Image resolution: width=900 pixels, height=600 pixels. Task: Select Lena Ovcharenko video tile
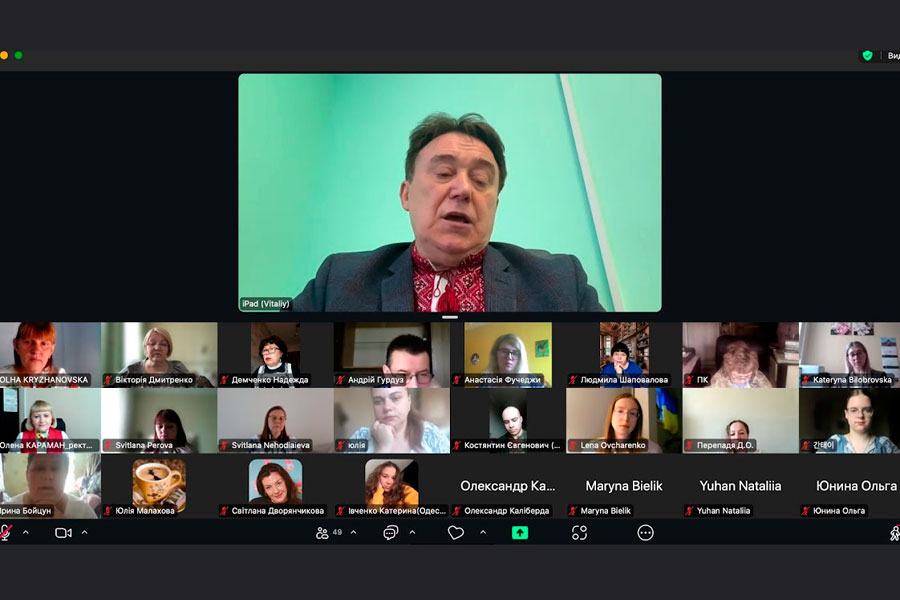[624, 421]
